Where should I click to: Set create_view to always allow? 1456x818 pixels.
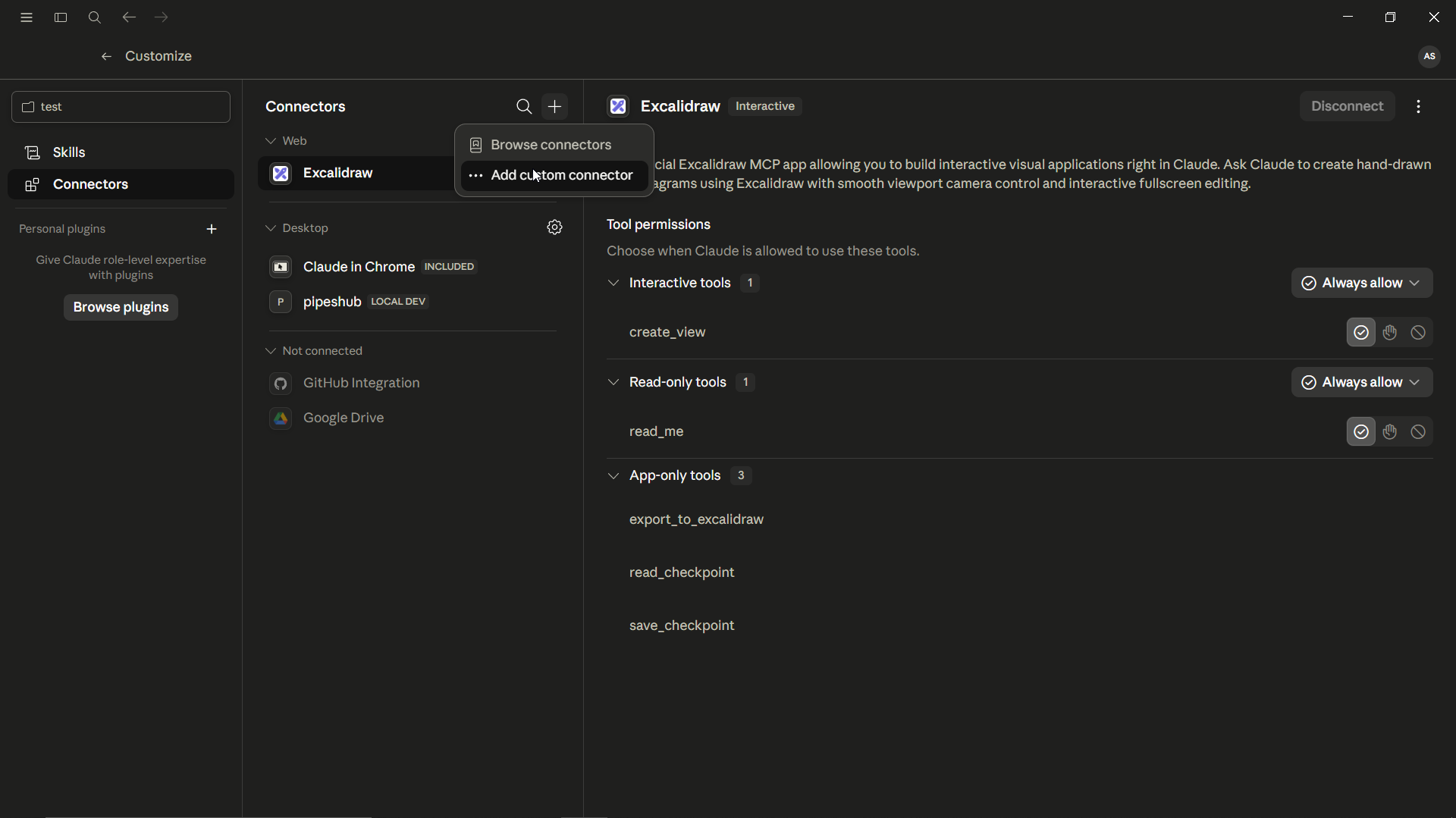coord(1361,332)
